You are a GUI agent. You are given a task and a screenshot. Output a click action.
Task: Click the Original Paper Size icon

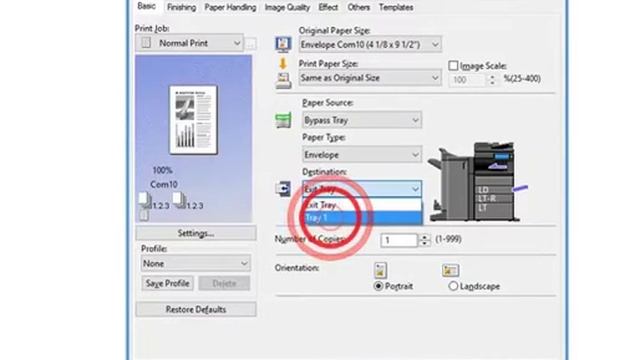[x=283, y=44]
